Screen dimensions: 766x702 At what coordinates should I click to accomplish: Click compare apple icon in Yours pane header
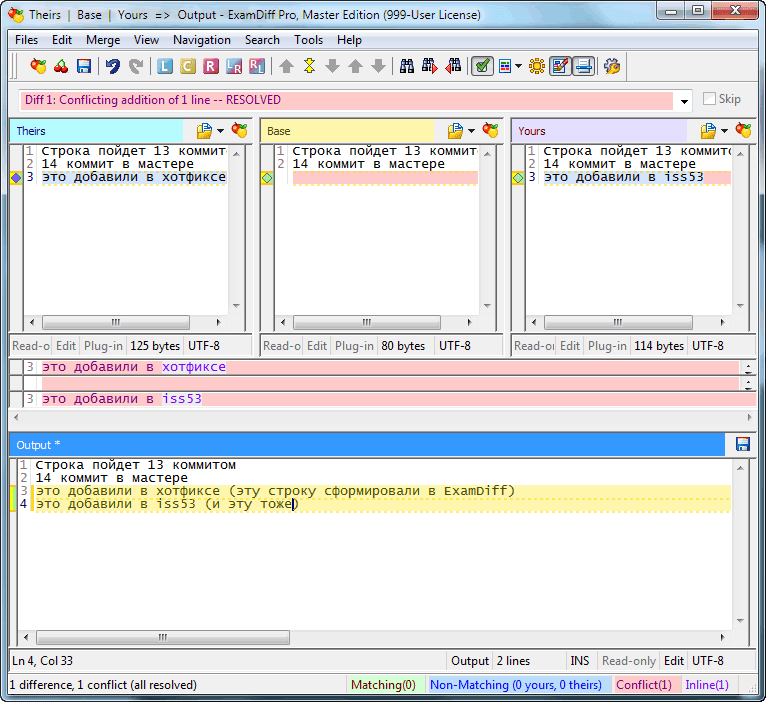(744, 130)
